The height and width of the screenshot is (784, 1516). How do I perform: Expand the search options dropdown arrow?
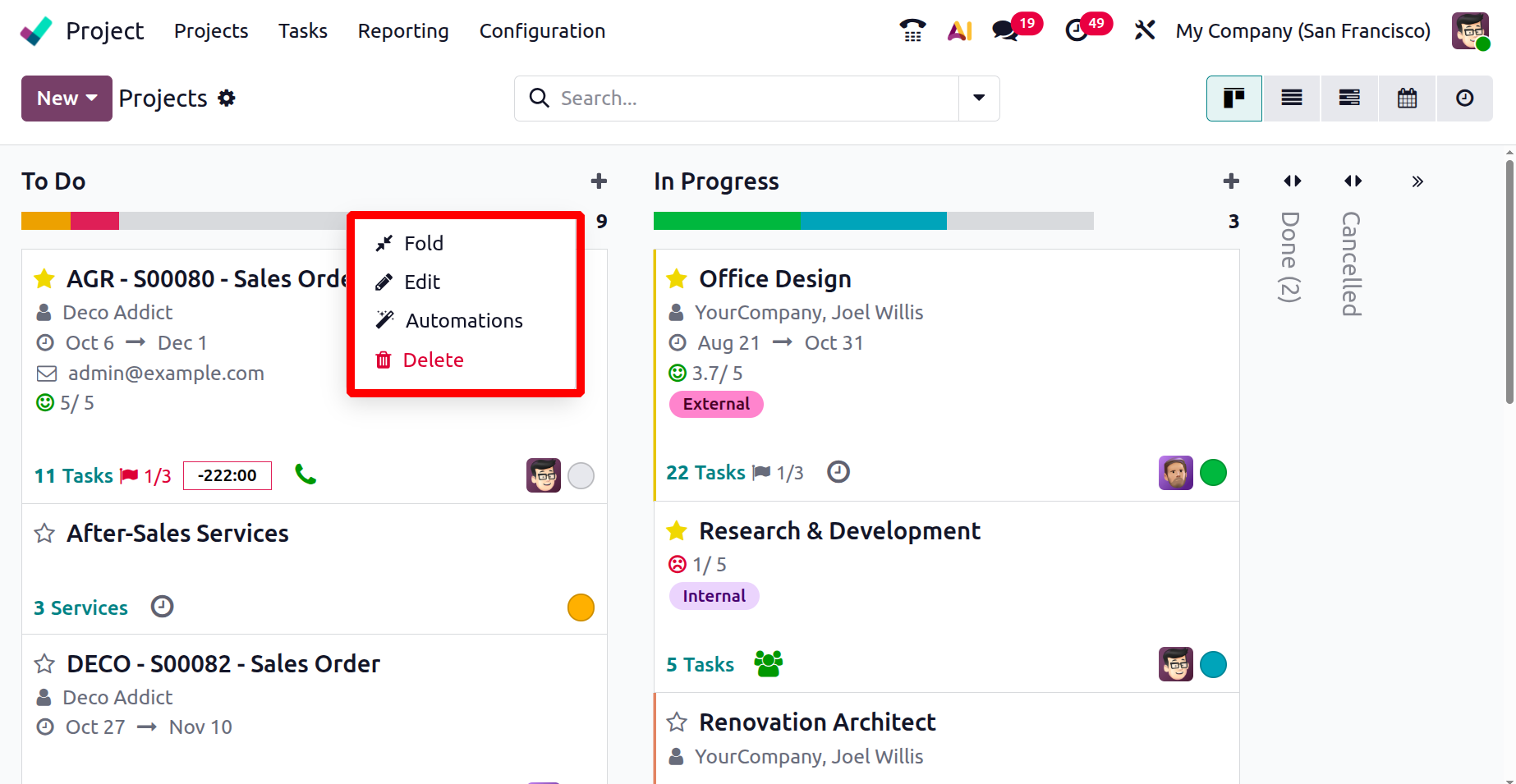pyautogui.click(x=979, y=99)
